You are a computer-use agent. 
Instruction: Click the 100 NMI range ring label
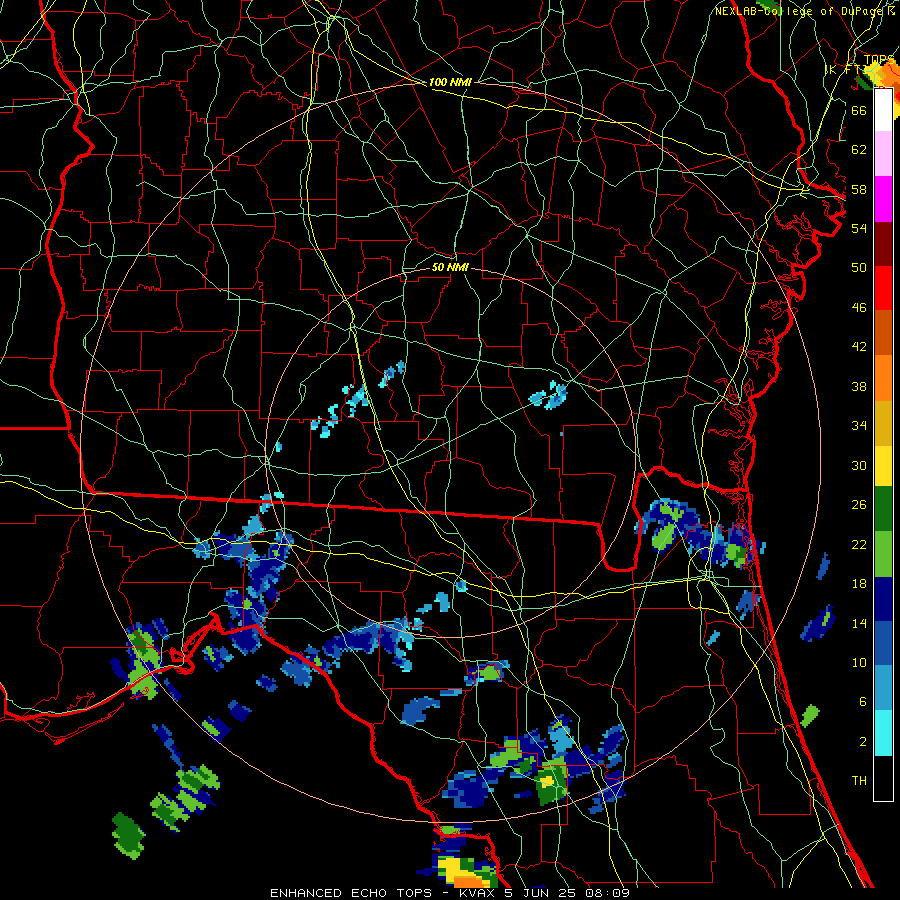point(450,82)
